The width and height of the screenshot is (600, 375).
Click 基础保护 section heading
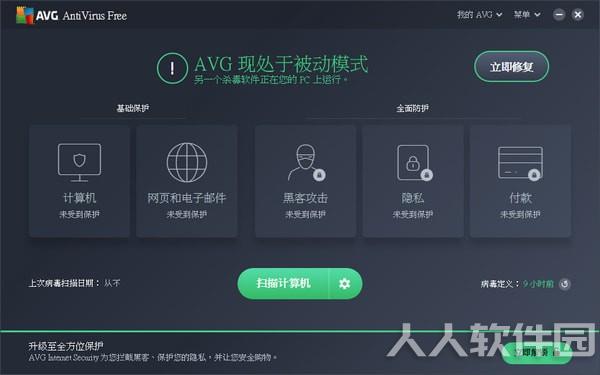click(132, 108)
